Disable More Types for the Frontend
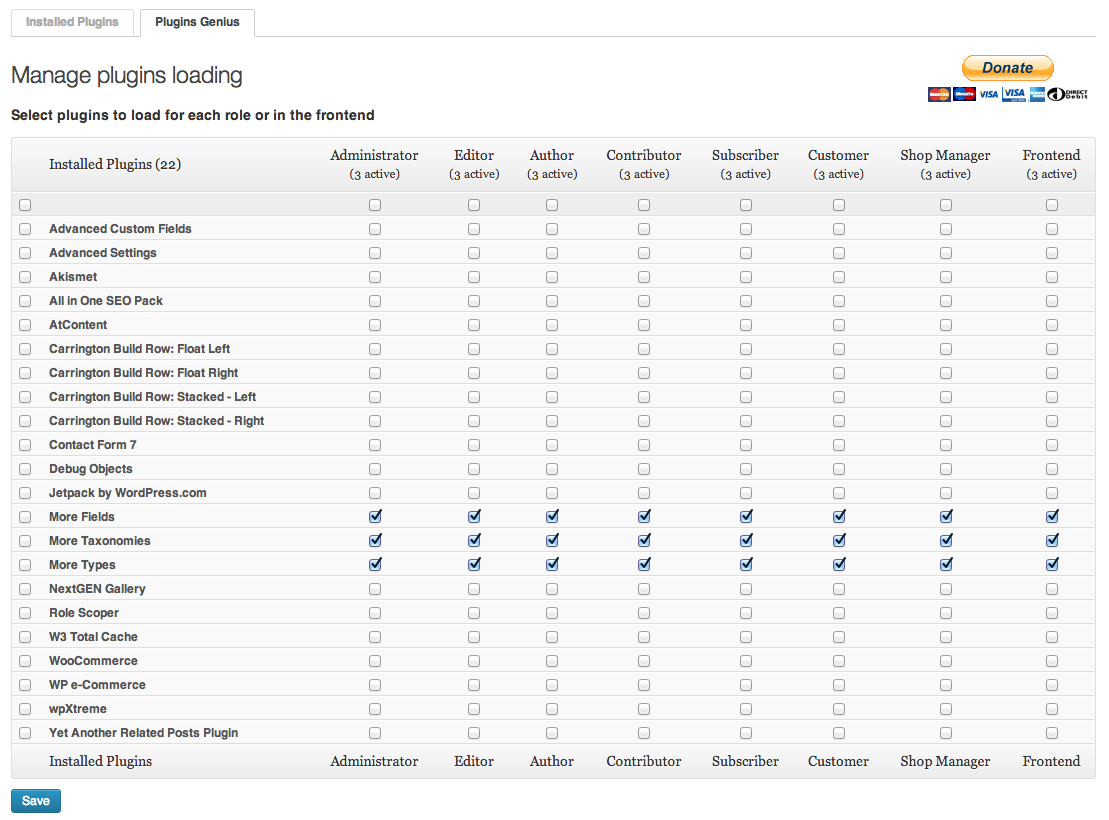 [x=1052, y=565]
